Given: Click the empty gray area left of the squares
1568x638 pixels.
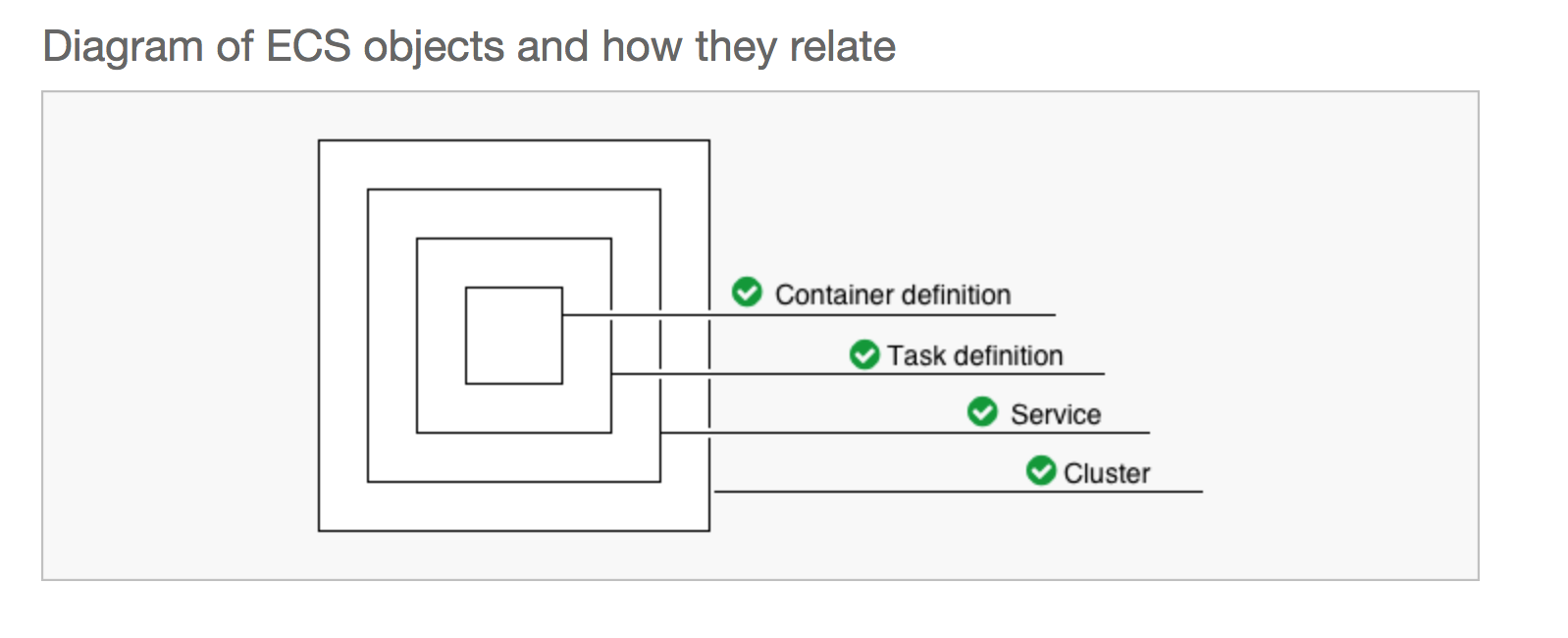Looking at the screenshot, I should coord(177,336).
